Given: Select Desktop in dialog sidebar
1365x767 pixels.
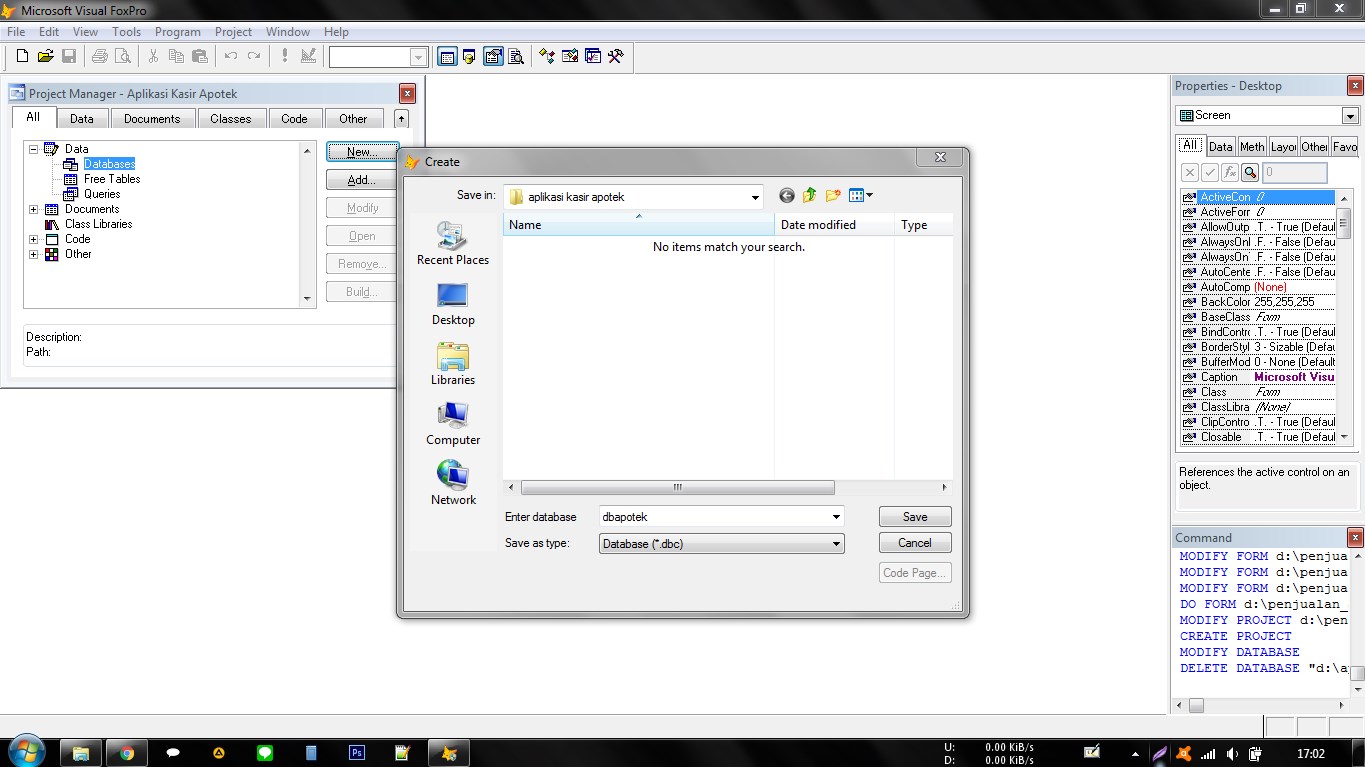Looking at the screenshot, I should pos(453,304).
